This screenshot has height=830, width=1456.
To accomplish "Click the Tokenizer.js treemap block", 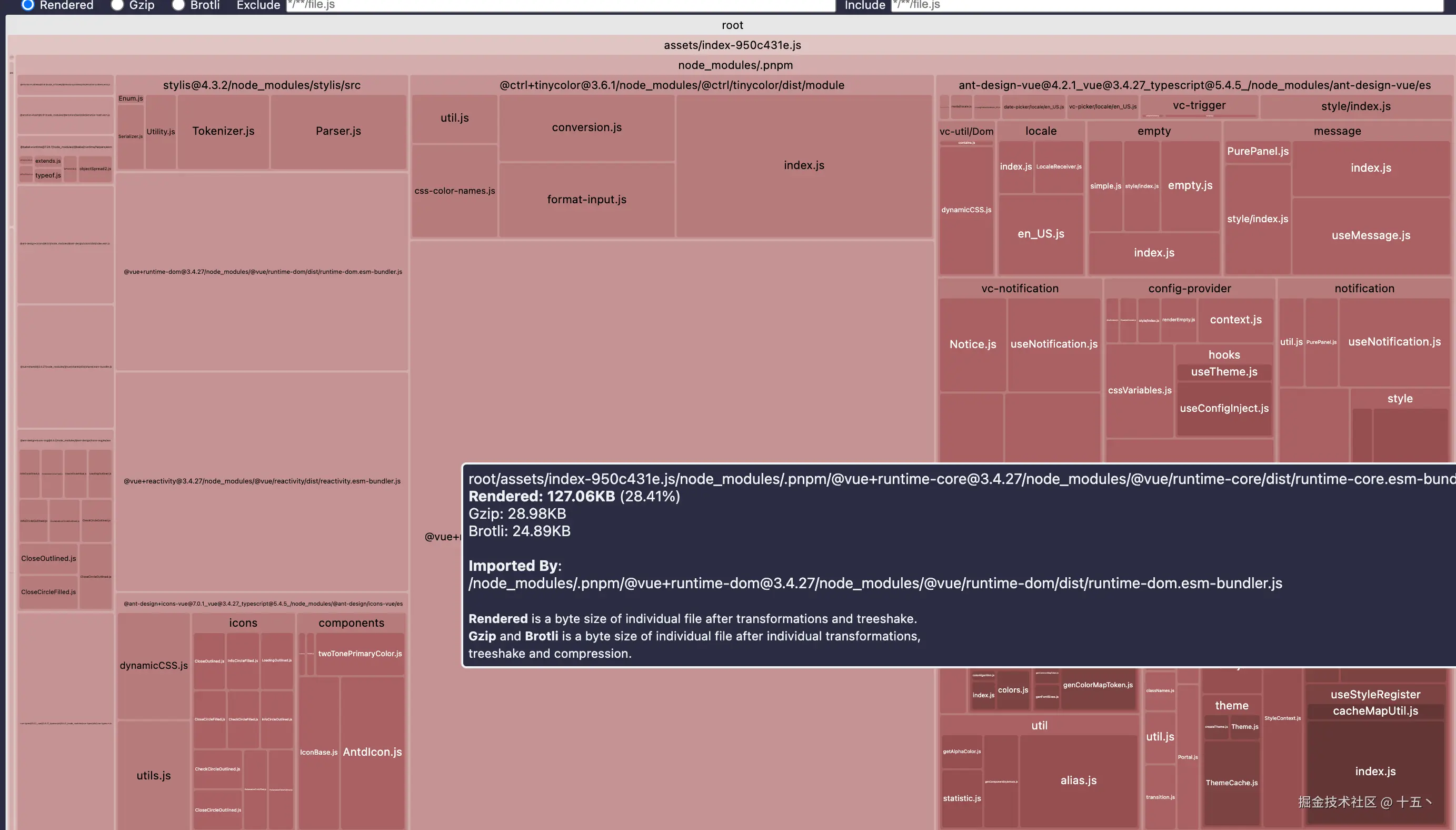I will coord(223,131).
